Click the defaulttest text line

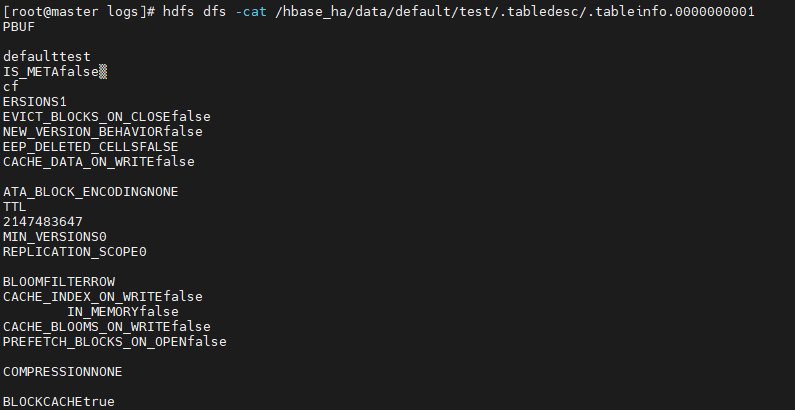point(47,57)
